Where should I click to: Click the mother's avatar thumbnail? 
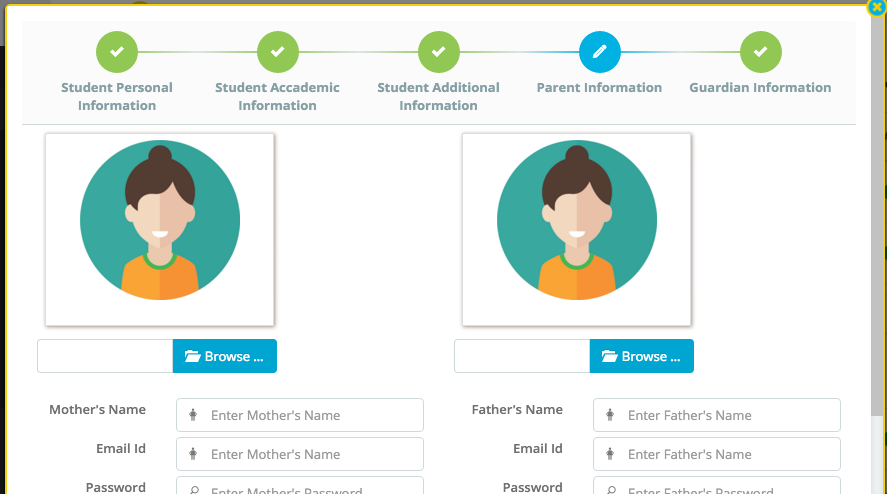pyautogui.click(x=160, y=230)
